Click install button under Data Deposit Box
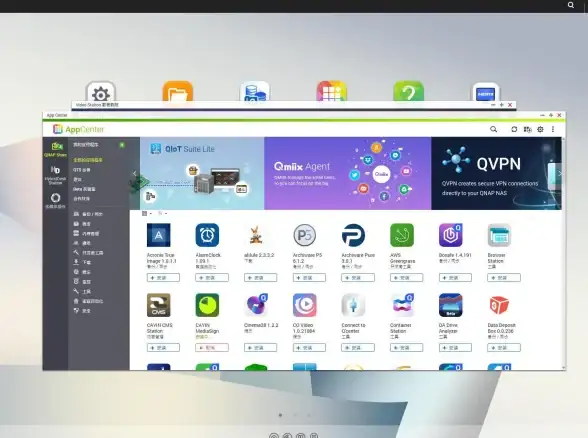Screen dimensions: 588x438 point(504,348)
